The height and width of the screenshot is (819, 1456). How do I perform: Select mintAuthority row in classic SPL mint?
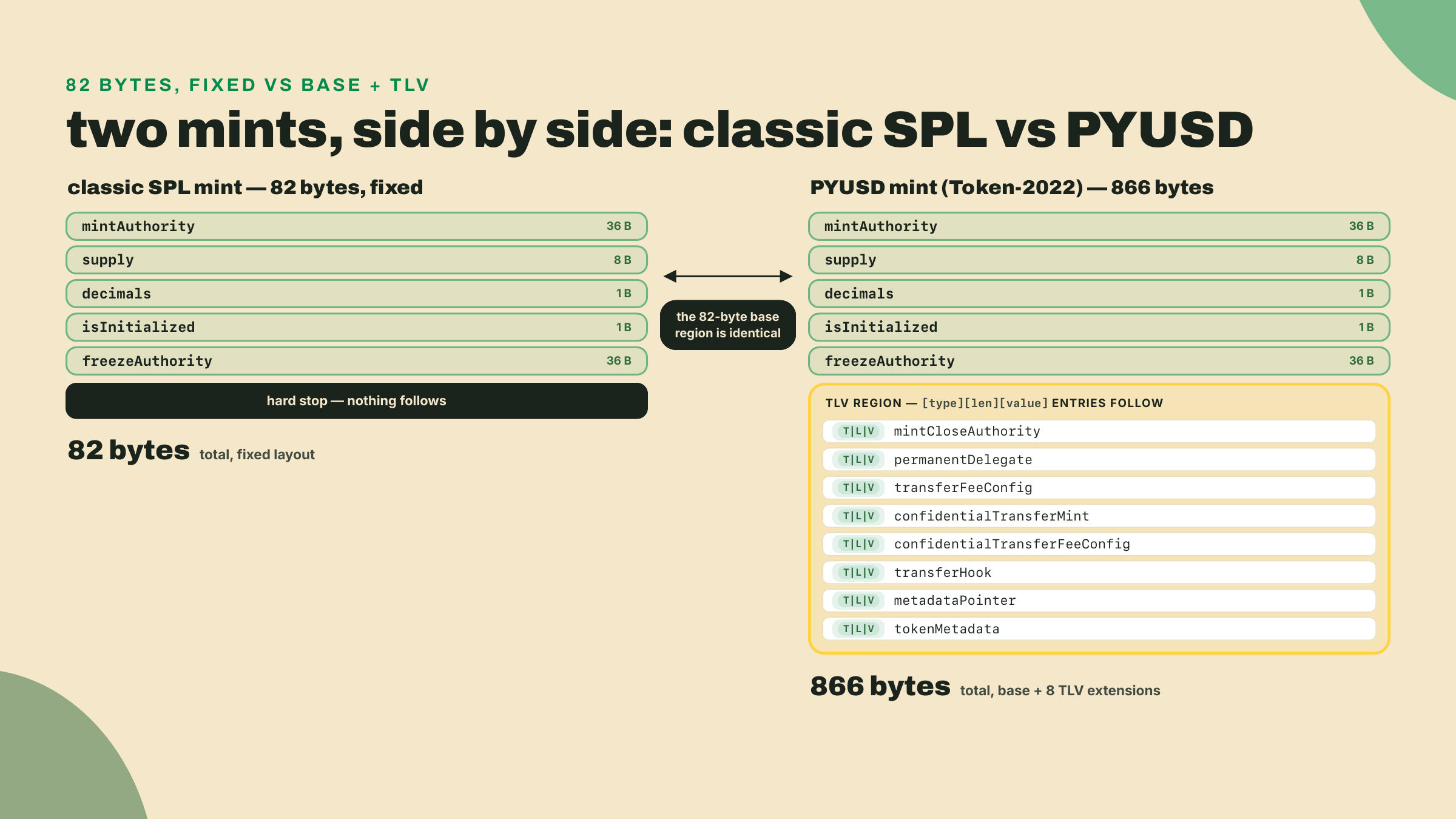coord(357,226)
